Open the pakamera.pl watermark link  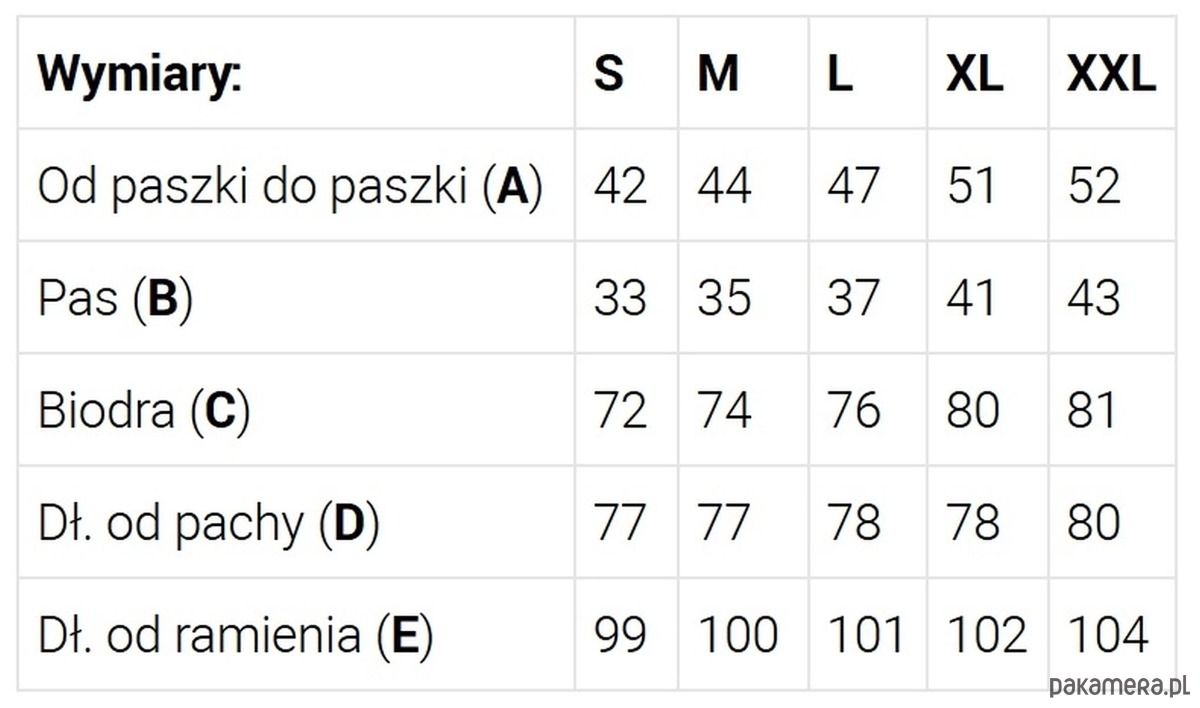[1119, 686]
